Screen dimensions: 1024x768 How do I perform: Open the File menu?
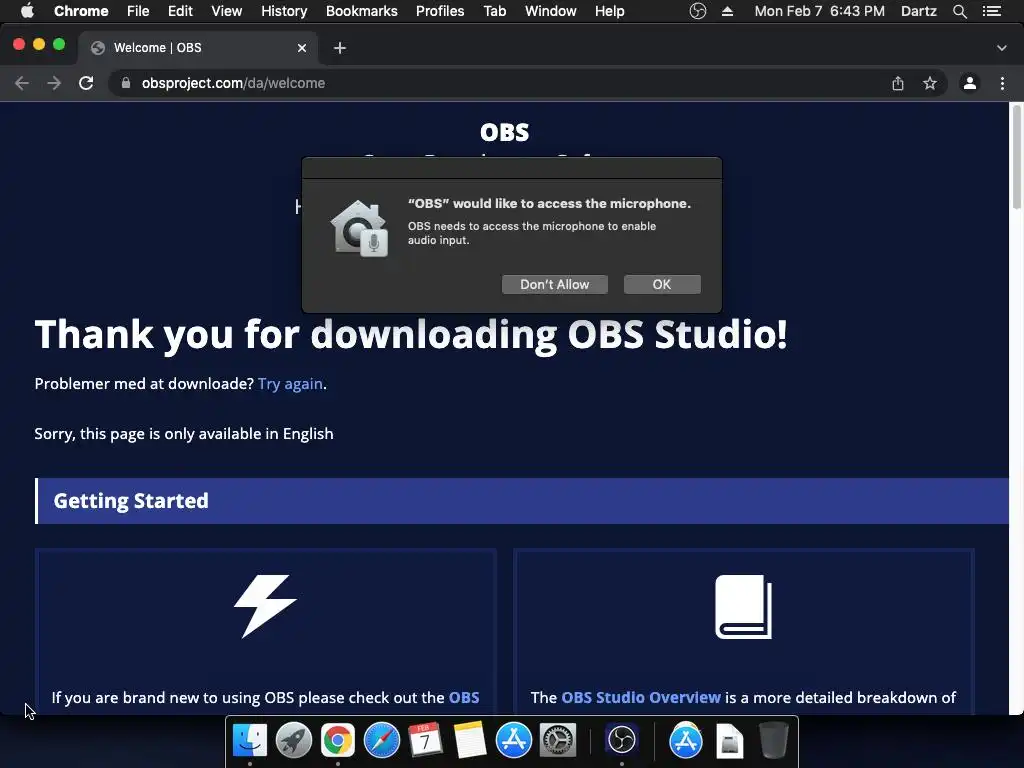(x=138, y=11)
